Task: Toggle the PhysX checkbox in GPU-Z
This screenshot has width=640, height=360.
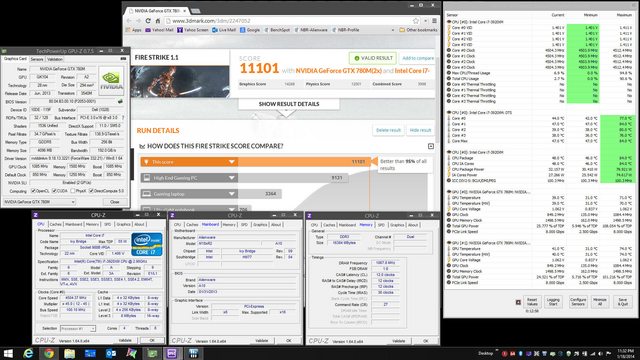Action: click(73, 191)
